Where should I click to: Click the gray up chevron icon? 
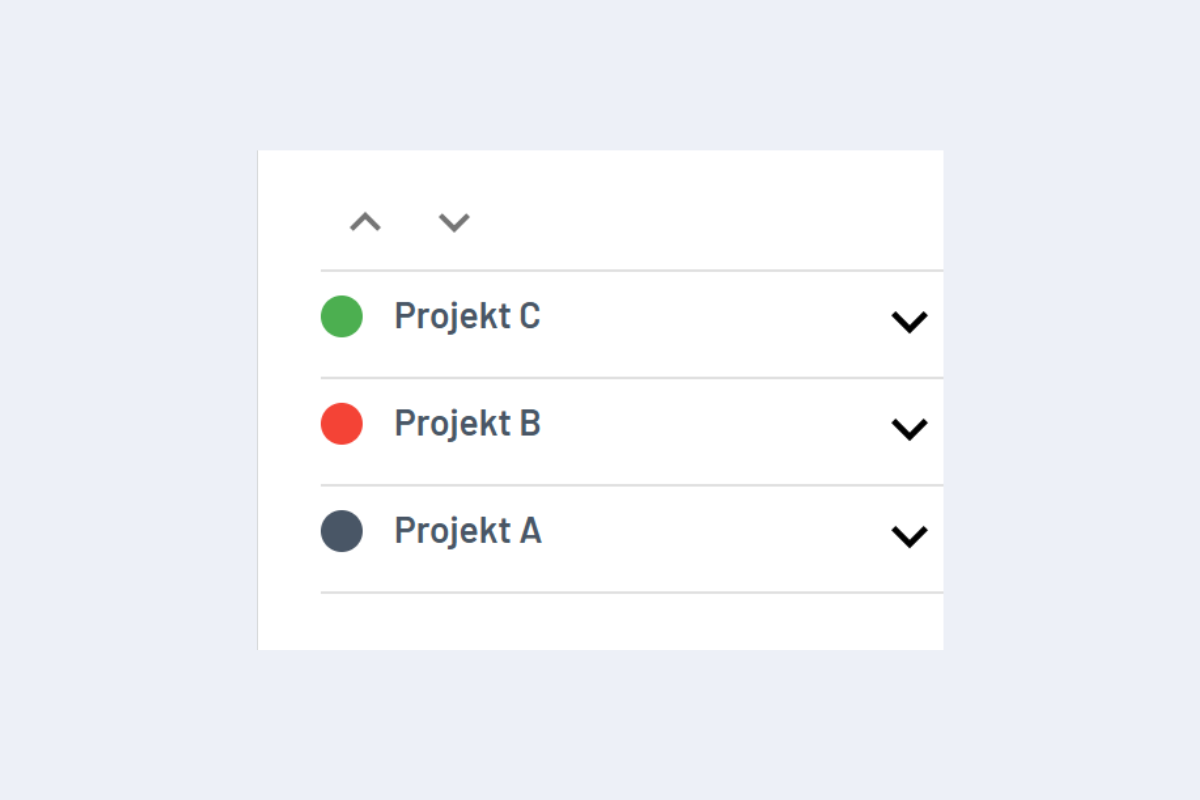pyautogui.click(x=365, y=222)
